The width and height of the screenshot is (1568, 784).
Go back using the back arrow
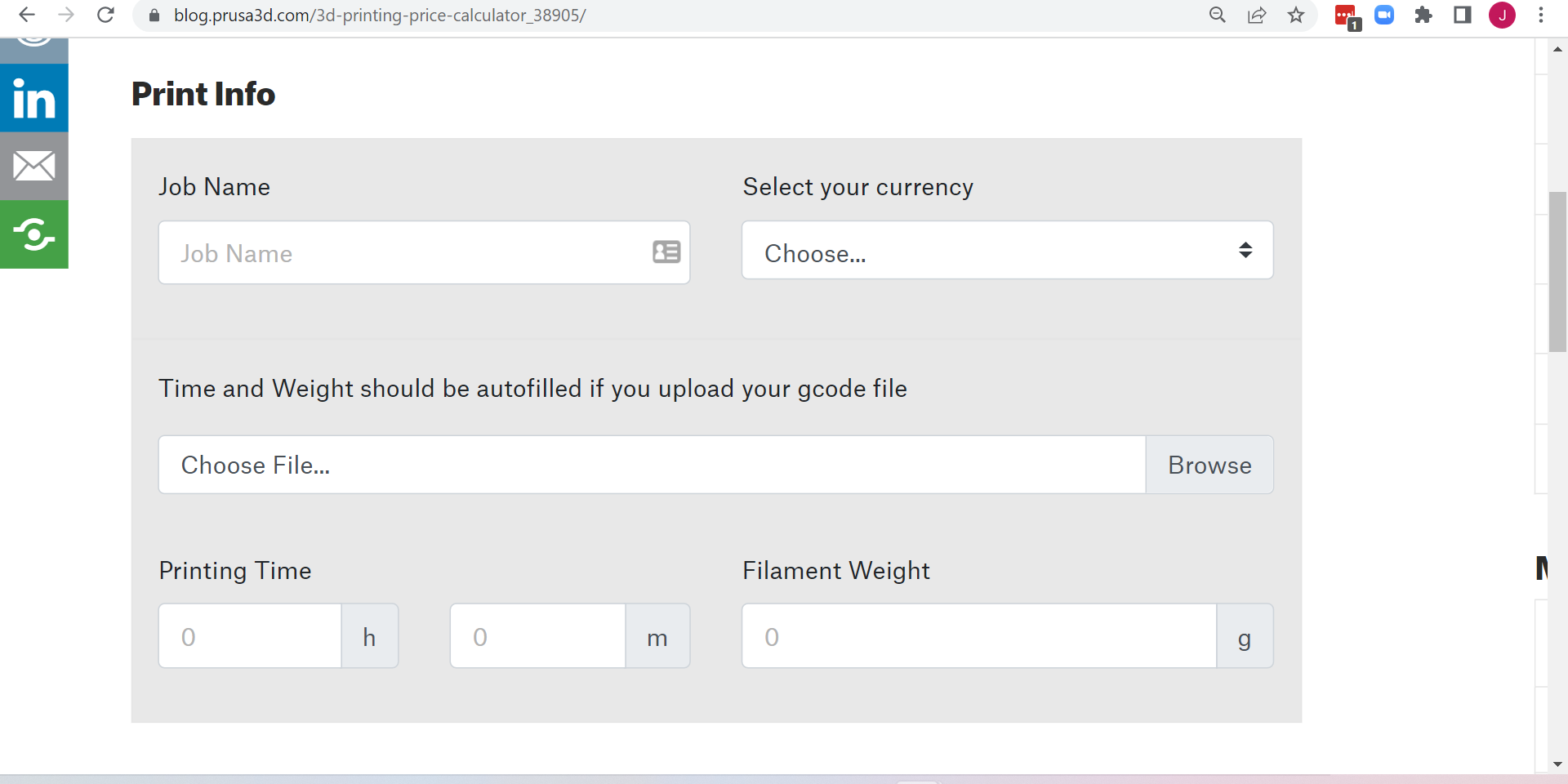(x=27, y=15)
